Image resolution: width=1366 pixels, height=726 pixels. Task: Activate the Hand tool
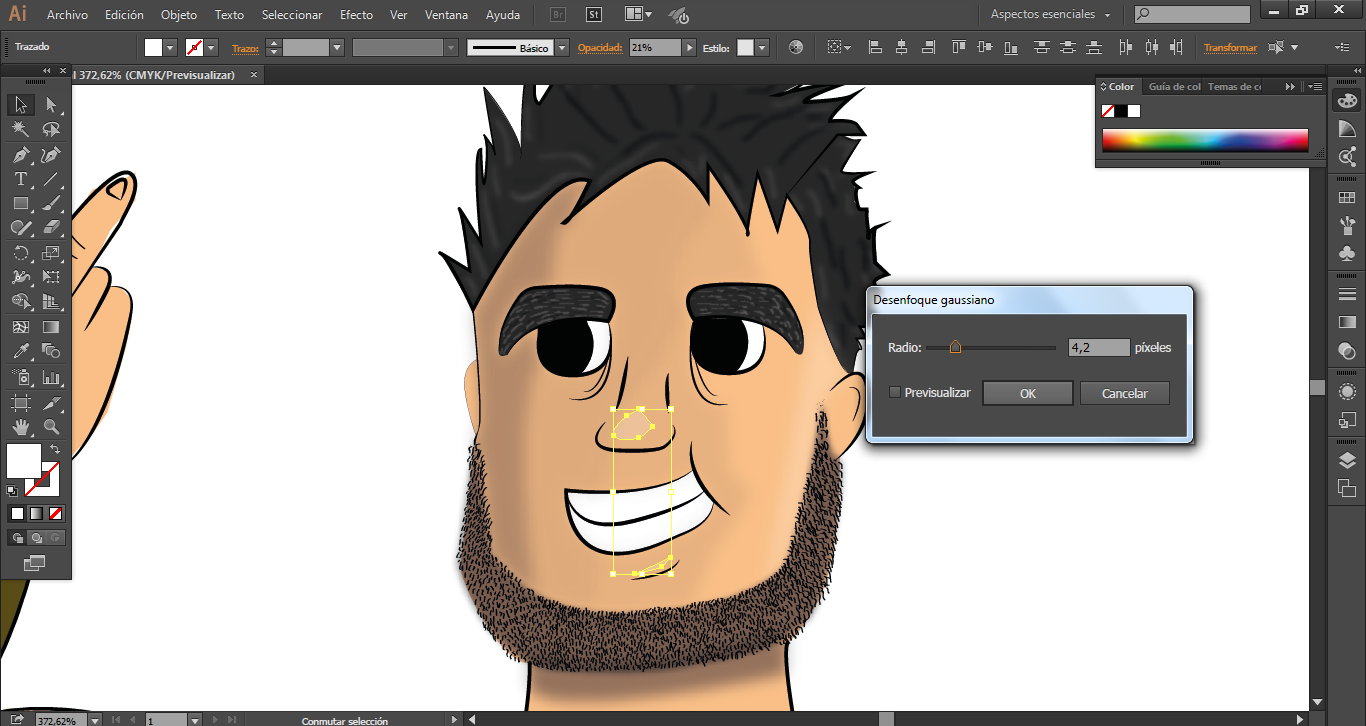point(20,427)
